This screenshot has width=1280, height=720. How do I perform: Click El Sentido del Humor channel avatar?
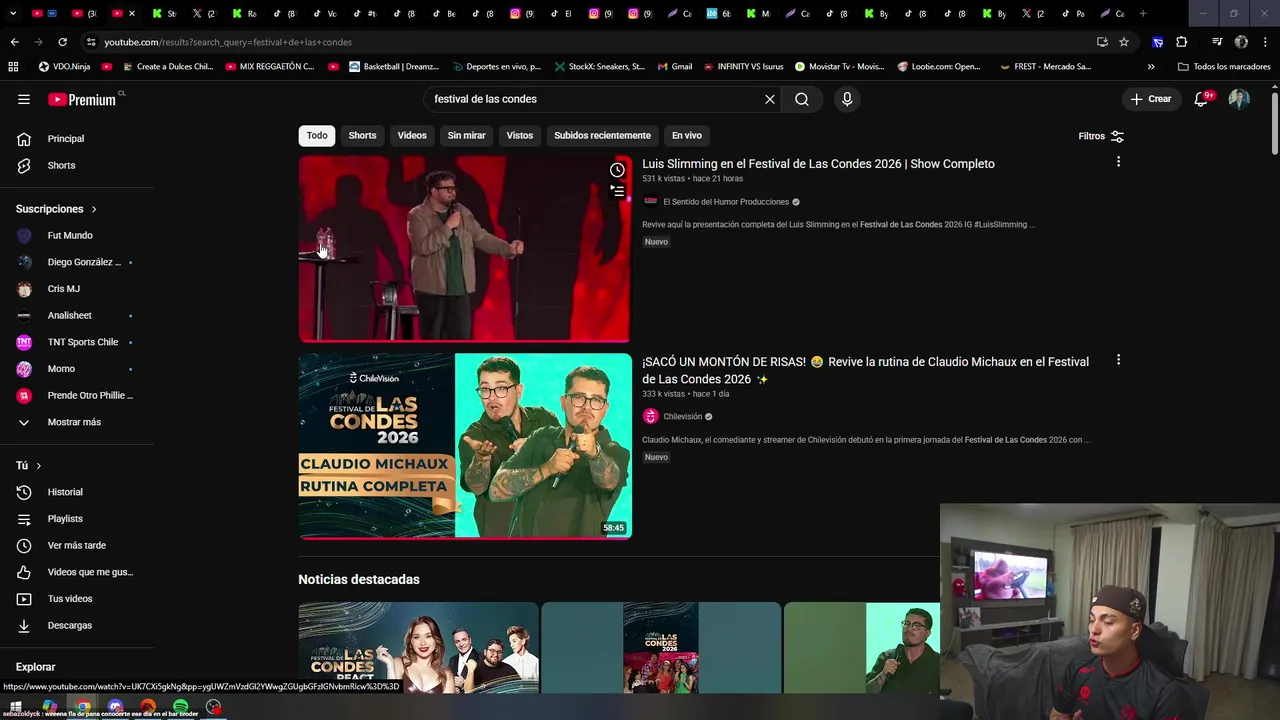[x=650, y=202]
